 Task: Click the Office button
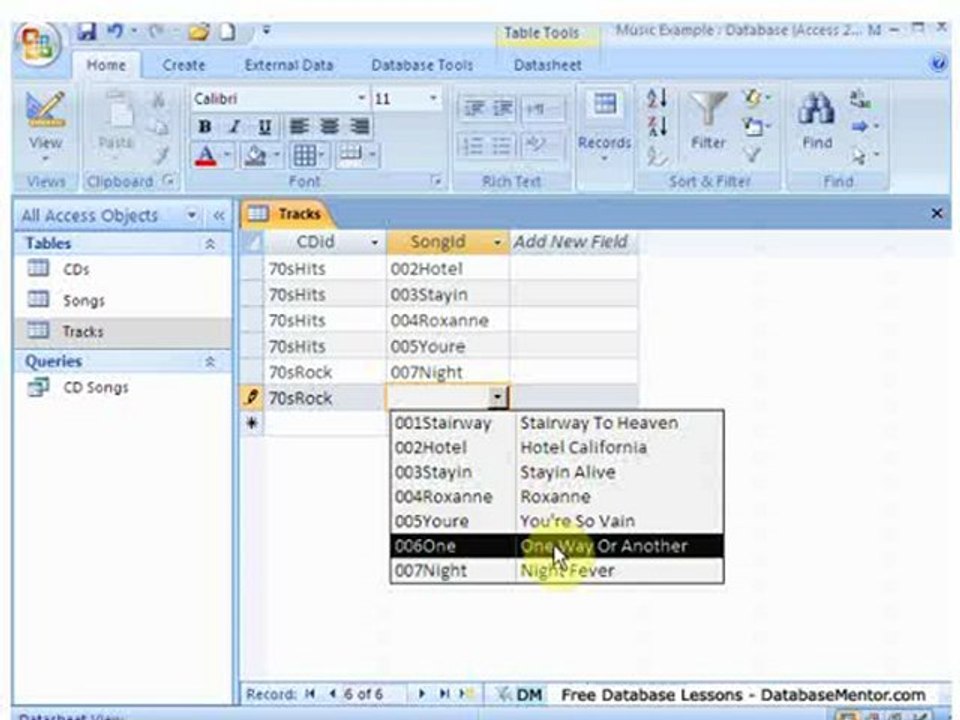click(x=38, y=45)
